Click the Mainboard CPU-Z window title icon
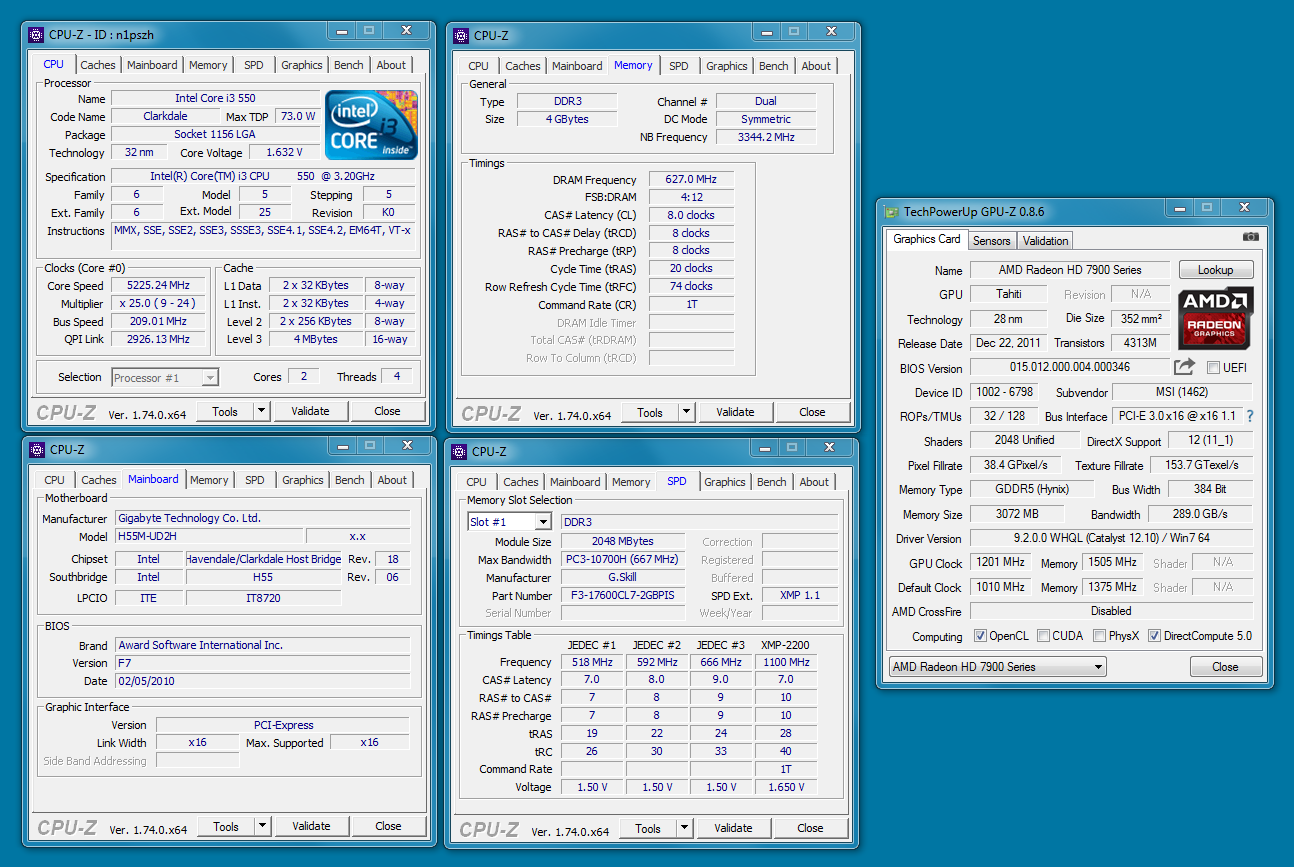Screen dimensions: 1294x867 (x=37, y=449)
